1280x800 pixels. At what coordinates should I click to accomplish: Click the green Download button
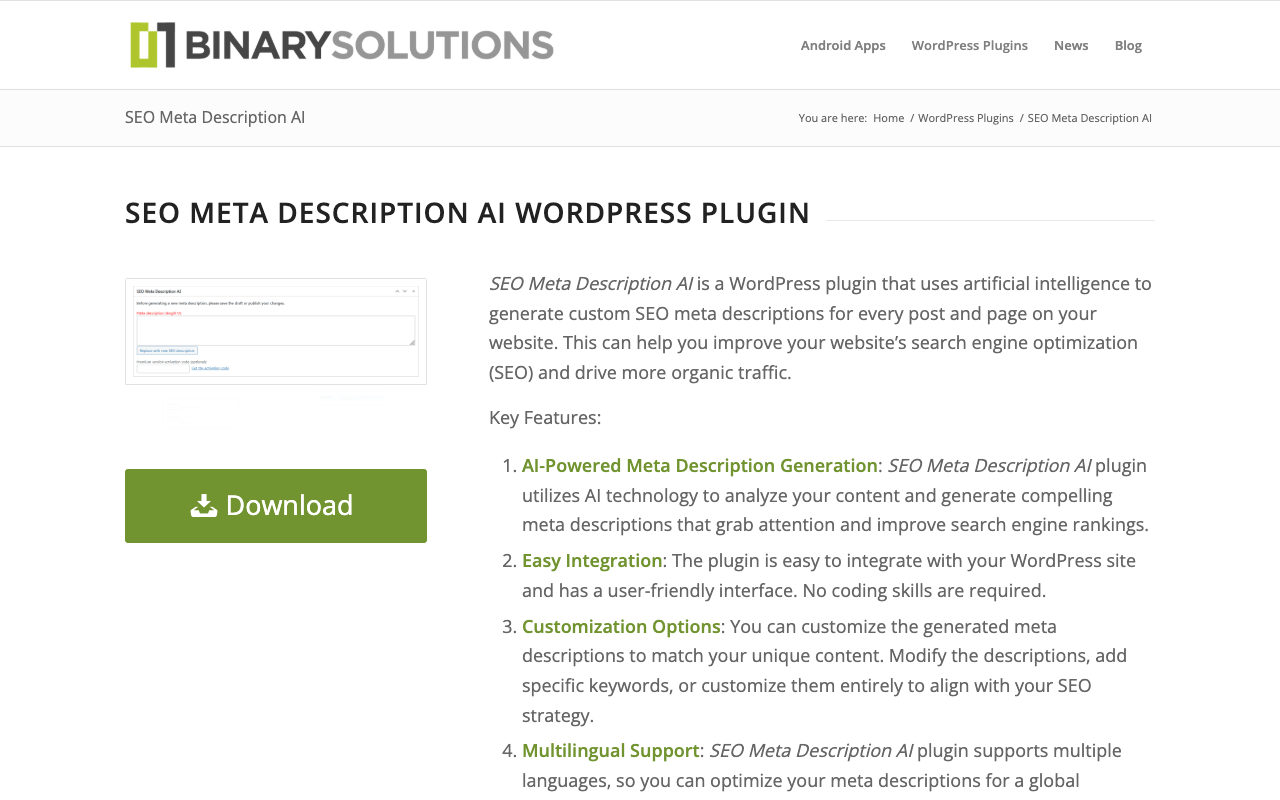coord(276,506)
